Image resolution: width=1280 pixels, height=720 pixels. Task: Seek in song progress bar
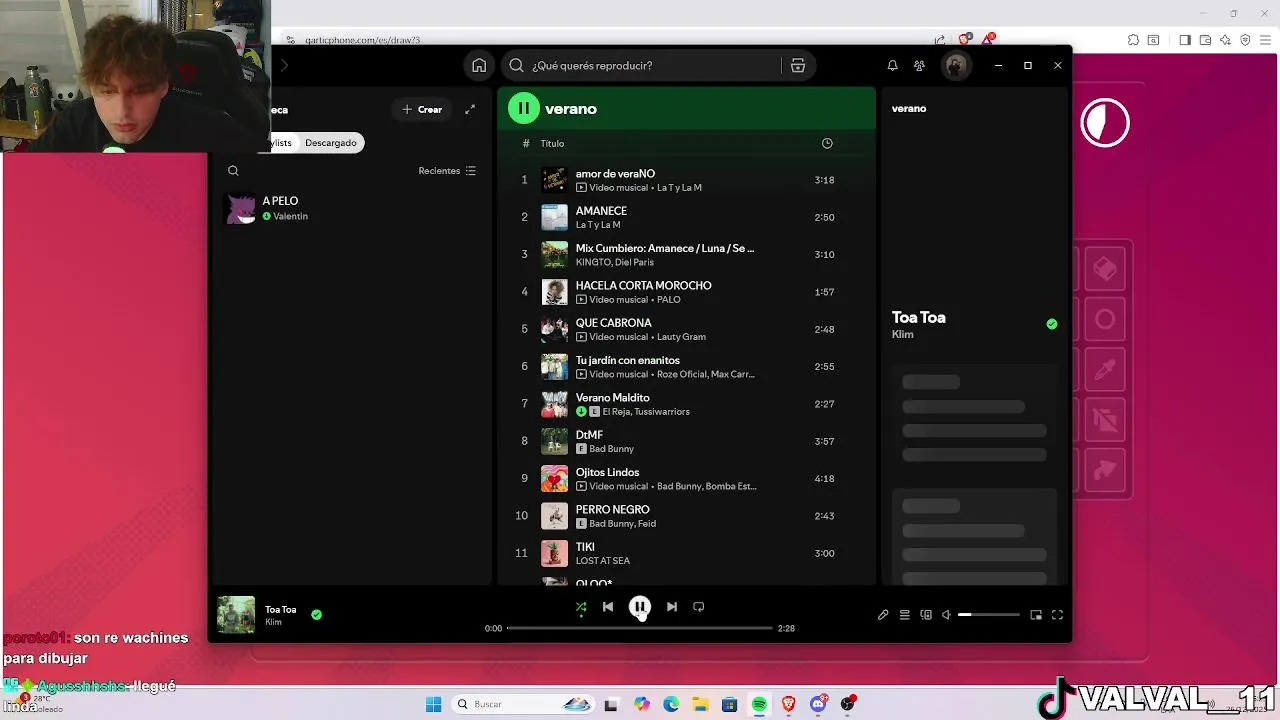640,628
